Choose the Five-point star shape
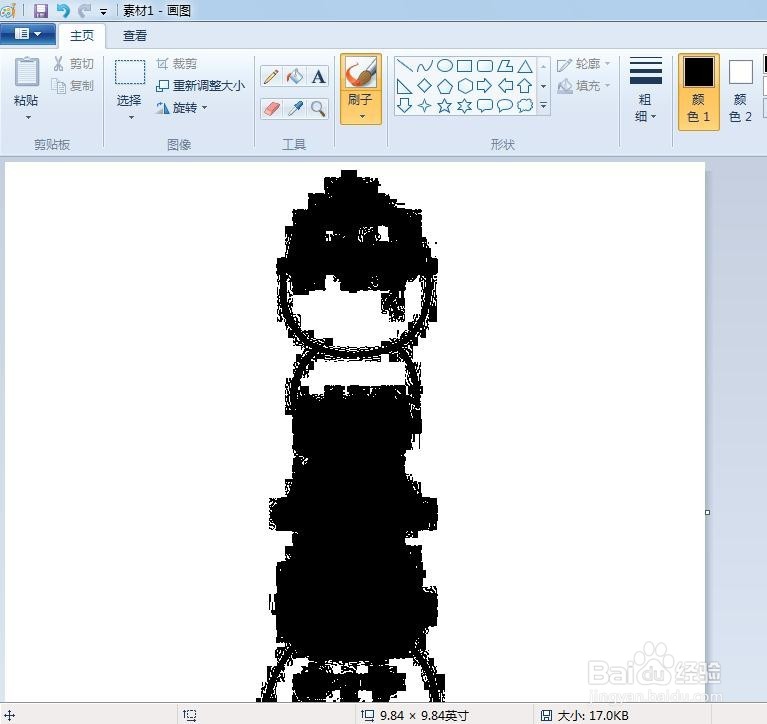The height and width of the screenshot is (724, 767). pos(444,105)
